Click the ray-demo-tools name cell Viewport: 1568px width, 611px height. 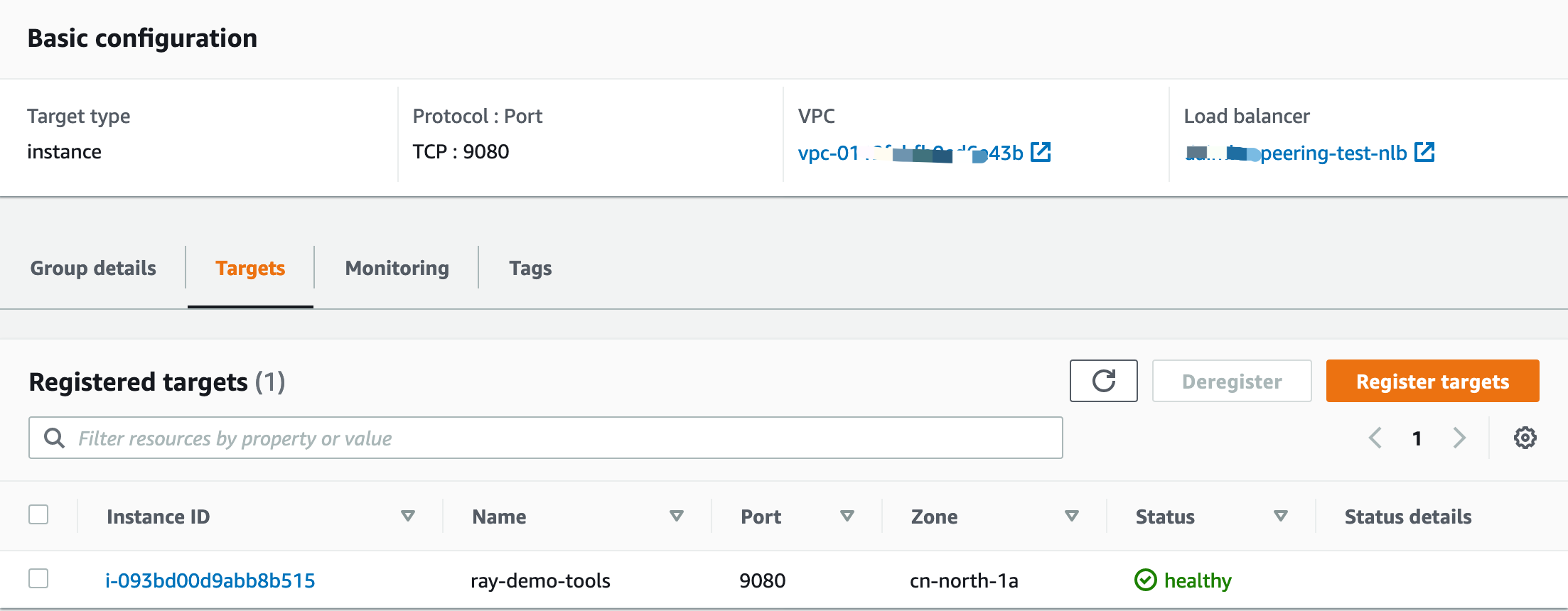[540, 580]
